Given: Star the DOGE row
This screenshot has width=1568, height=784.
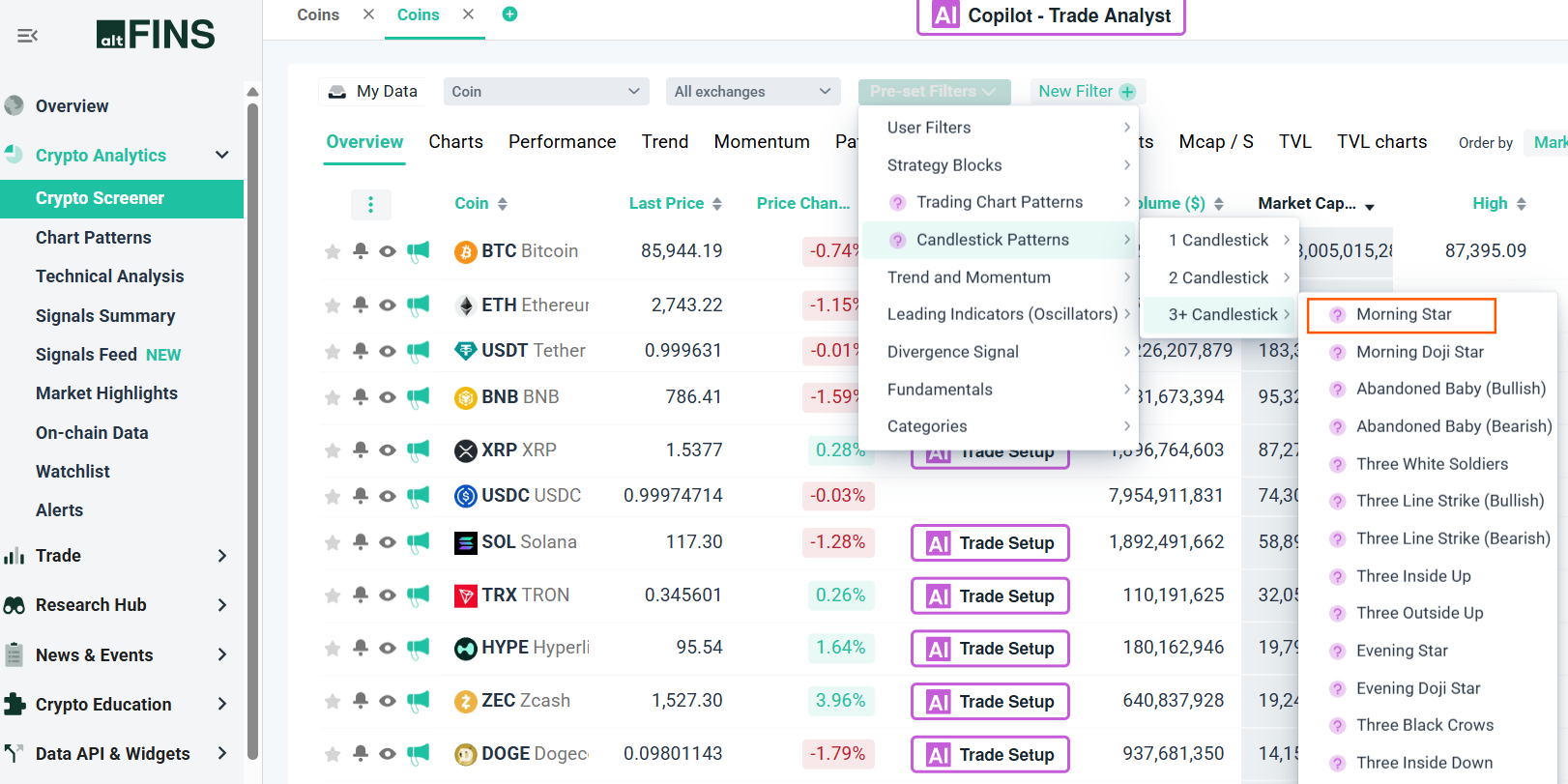Looking at the screenshot, I should tap(333, 754).
